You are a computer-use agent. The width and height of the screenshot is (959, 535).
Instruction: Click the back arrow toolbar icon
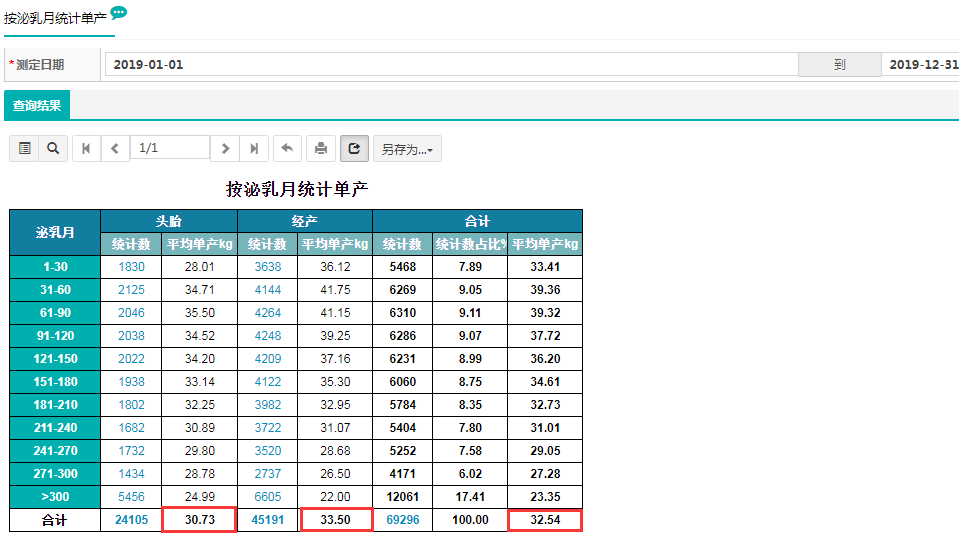(x=287, y=149)
